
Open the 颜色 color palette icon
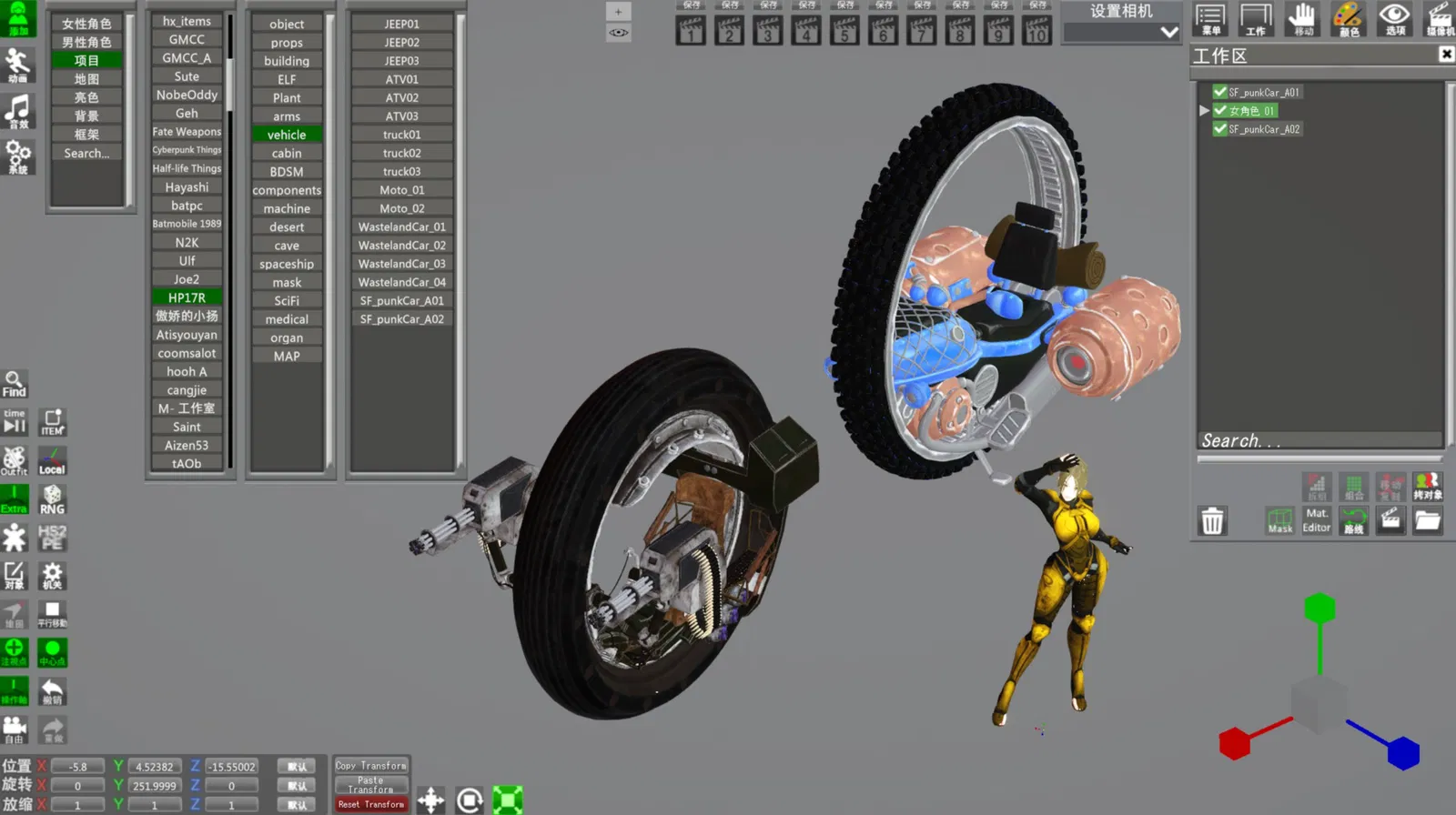click(x=1348, y=19)
